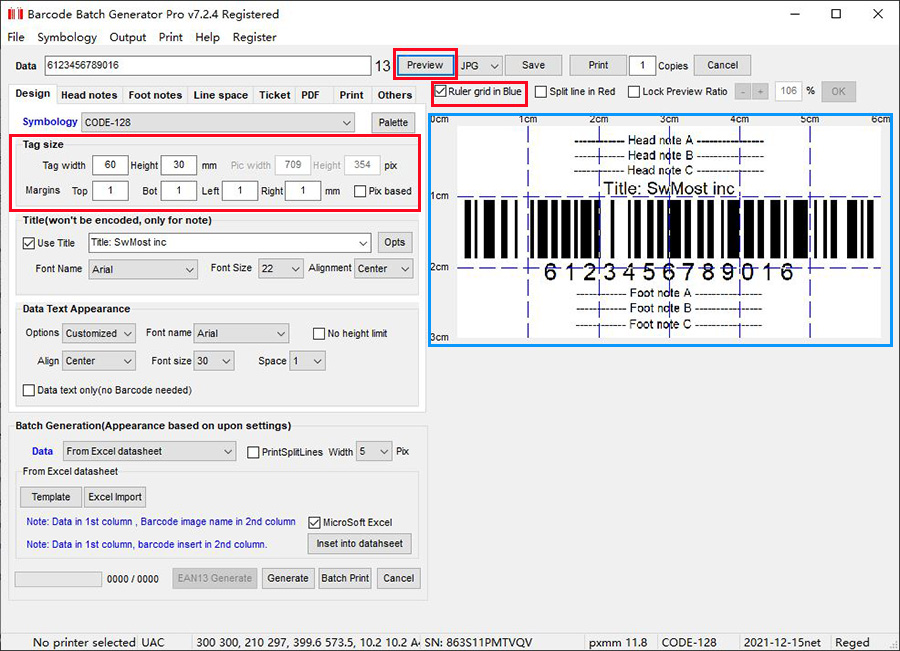900x651 pixels.
Task: Open Data Text Font name Arial dropdown
Action: 241,334
